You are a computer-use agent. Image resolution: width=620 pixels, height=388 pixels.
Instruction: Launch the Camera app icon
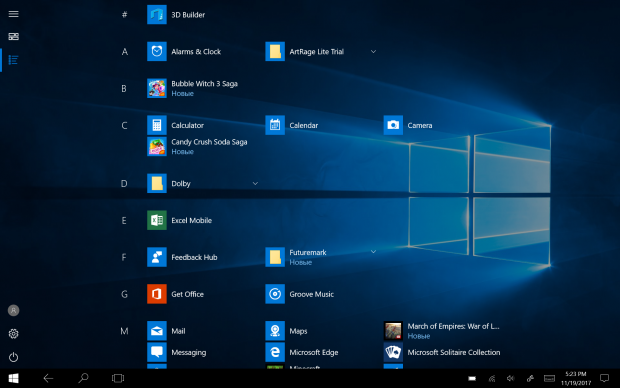[x=393, y=125]
